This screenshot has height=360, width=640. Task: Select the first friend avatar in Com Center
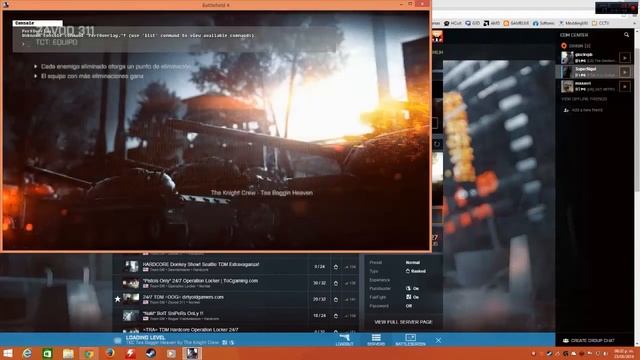tap(567, 58)
